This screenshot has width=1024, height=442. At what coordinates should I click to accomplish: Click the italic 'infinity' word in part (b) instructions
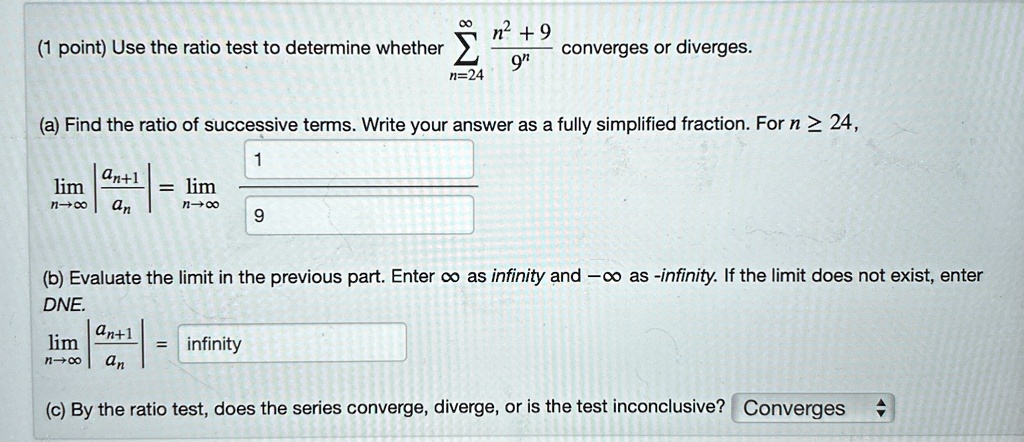coord(517,276)
